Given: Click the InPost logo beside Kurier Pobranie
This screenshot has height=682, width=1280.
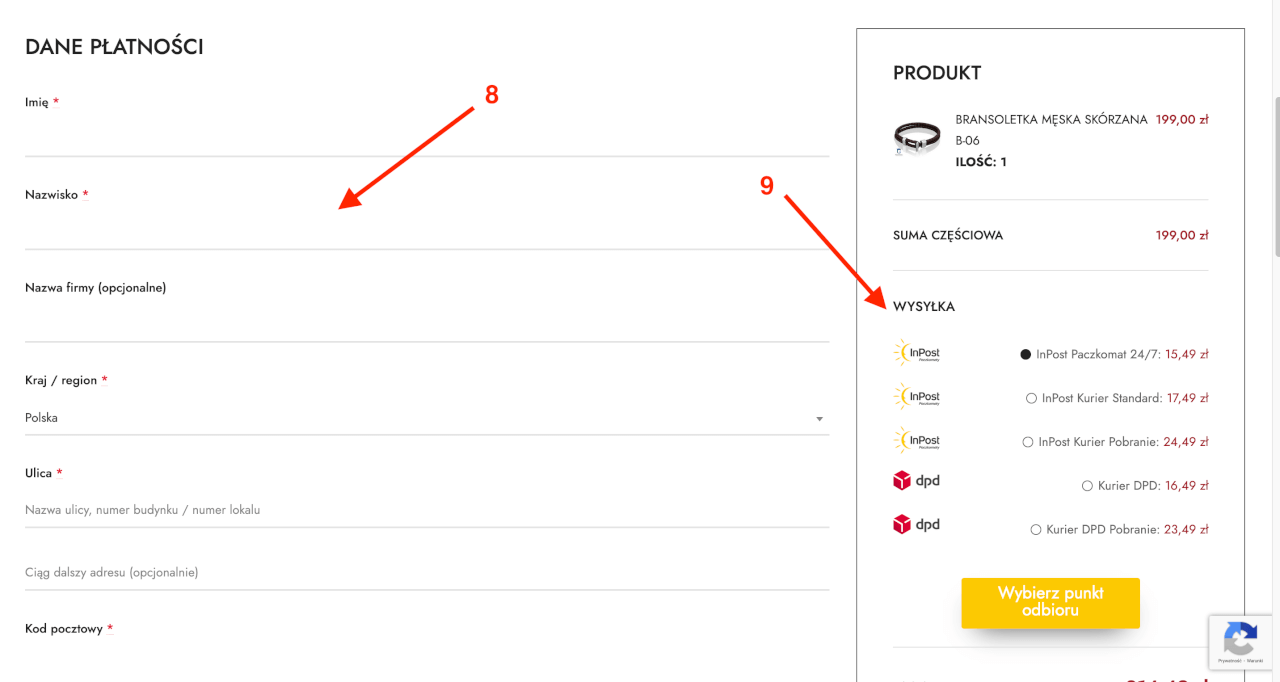Looking at the screenshot, I should pyautogui.click(x=916, y=441).
